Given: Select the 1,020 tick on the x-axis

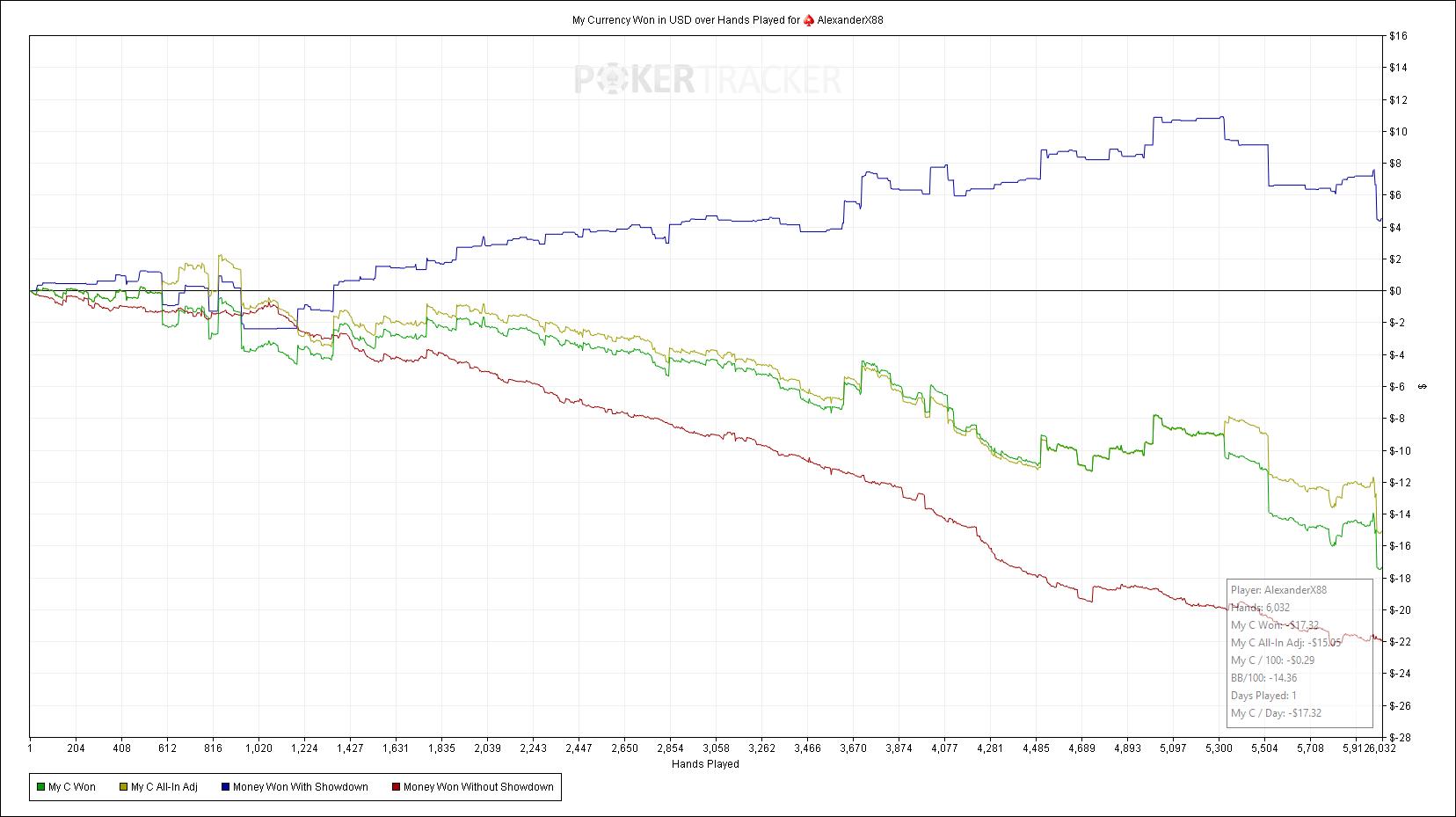Looking at the screenshot, I should point(258,748).
